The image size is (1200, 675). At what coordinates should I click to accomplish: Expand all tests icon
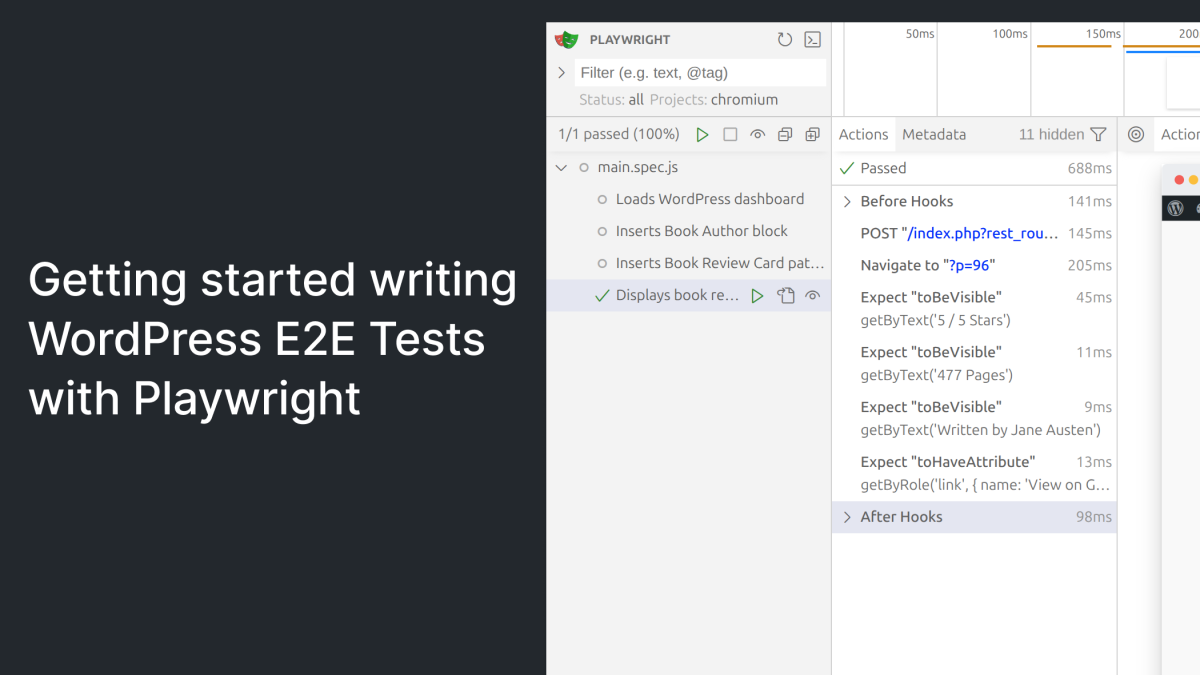coord(812,134)
